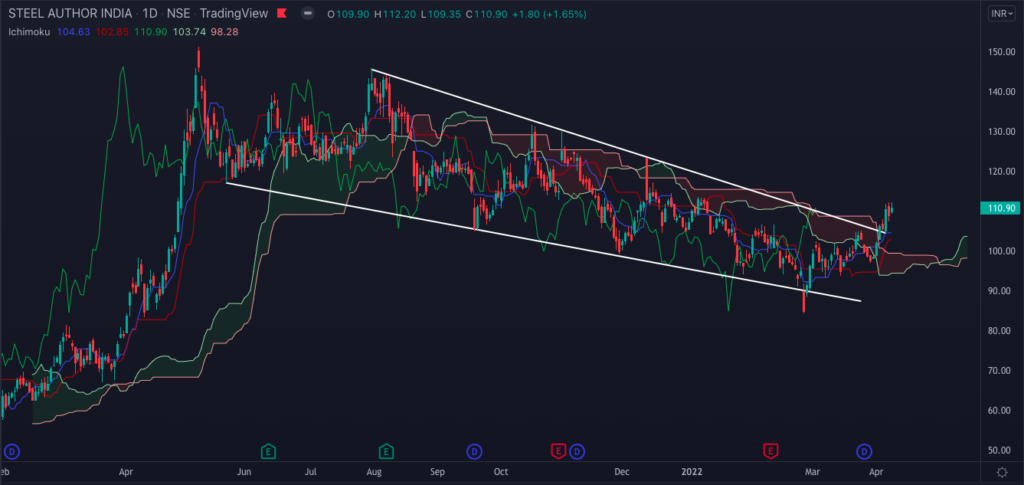Click the Aug label on time axis

[x=373, y=471]
